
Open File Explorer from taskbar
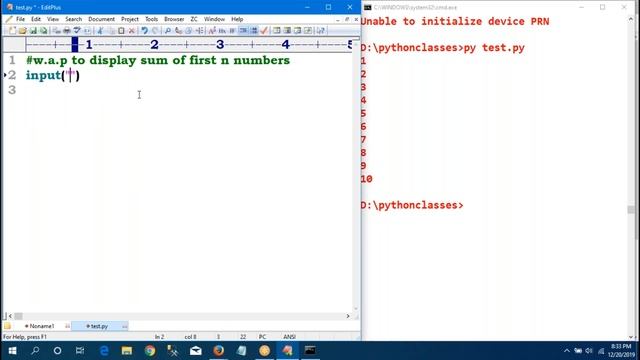coord(127,351)
